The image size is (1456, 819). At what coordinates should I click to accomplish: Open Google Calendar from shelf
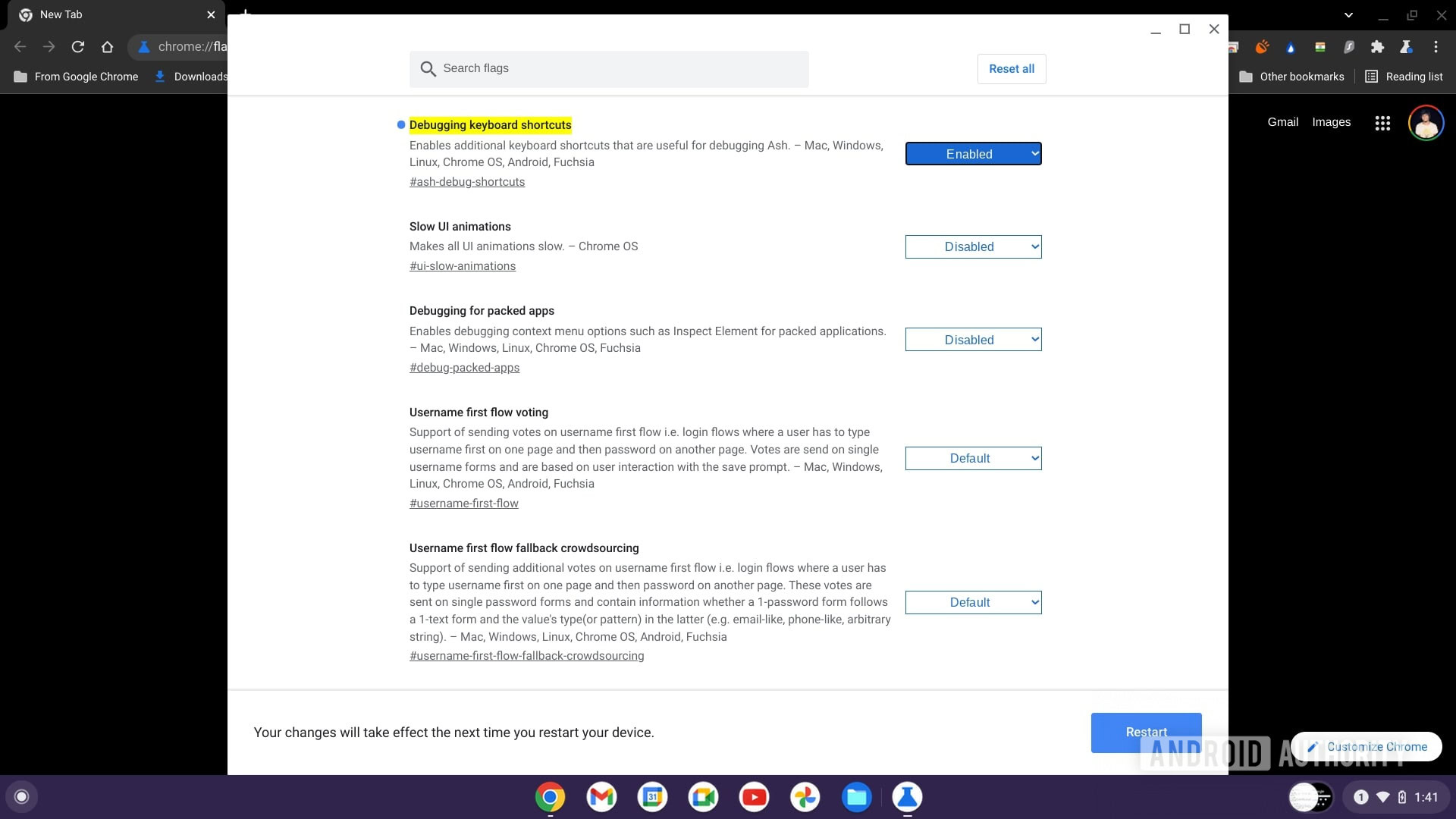point(652,797)
